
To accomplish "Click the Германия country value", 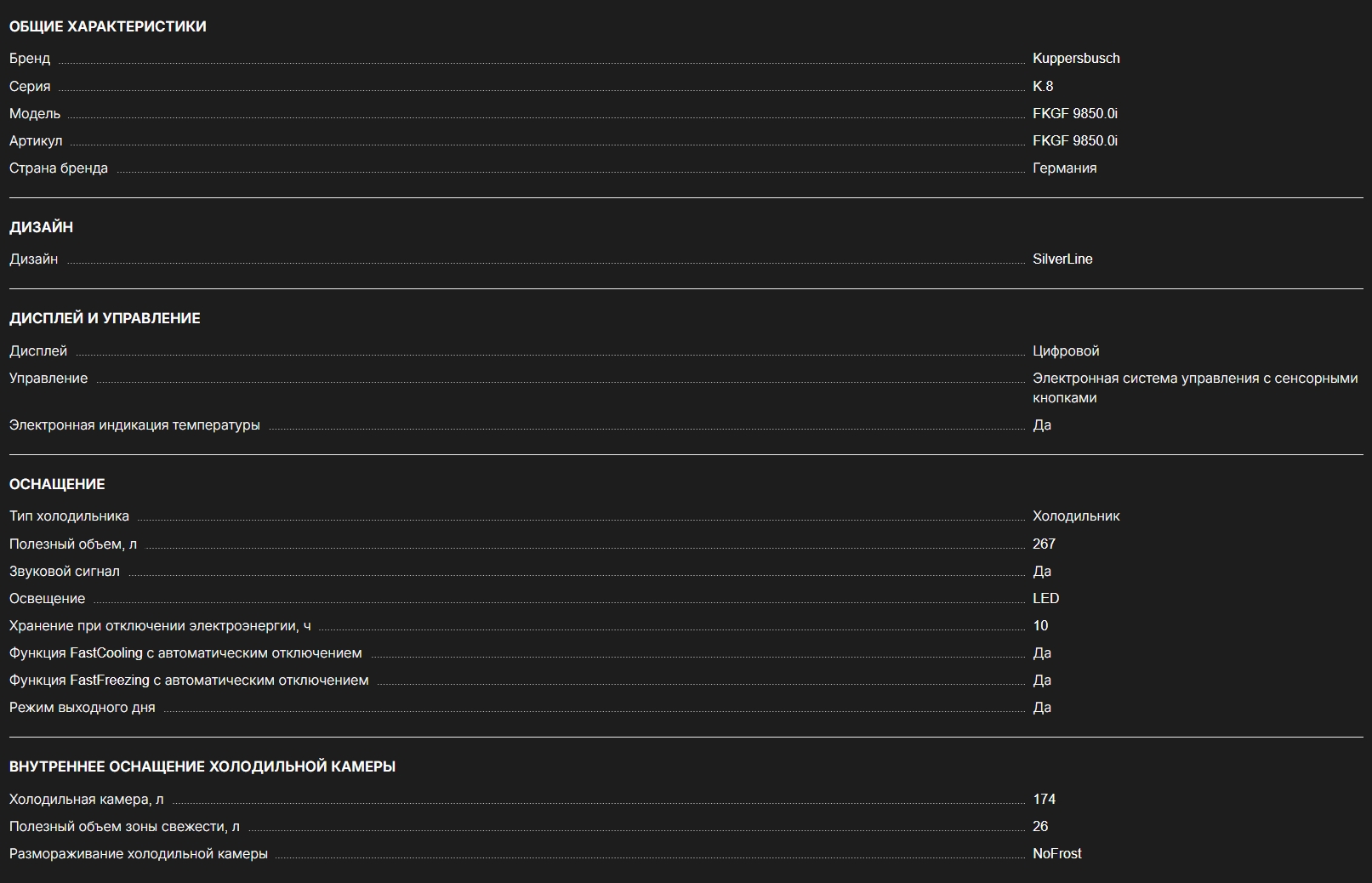I will point(1064,168).
